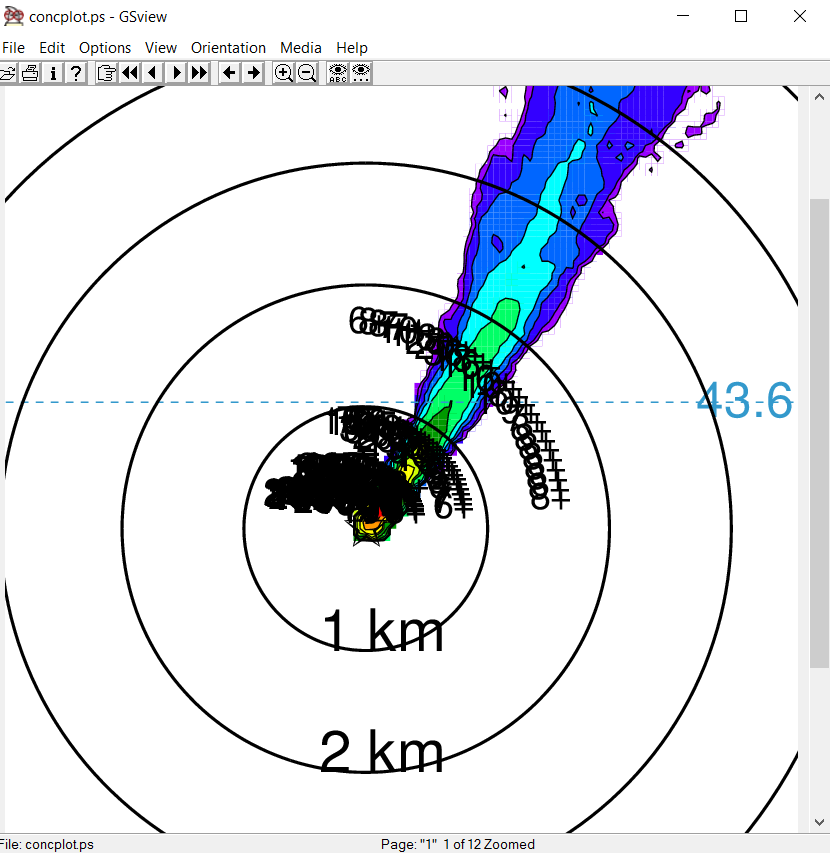The image size is (830, 853).
Task: Click the GSview app icon in title bar
Action: (14, 16)
